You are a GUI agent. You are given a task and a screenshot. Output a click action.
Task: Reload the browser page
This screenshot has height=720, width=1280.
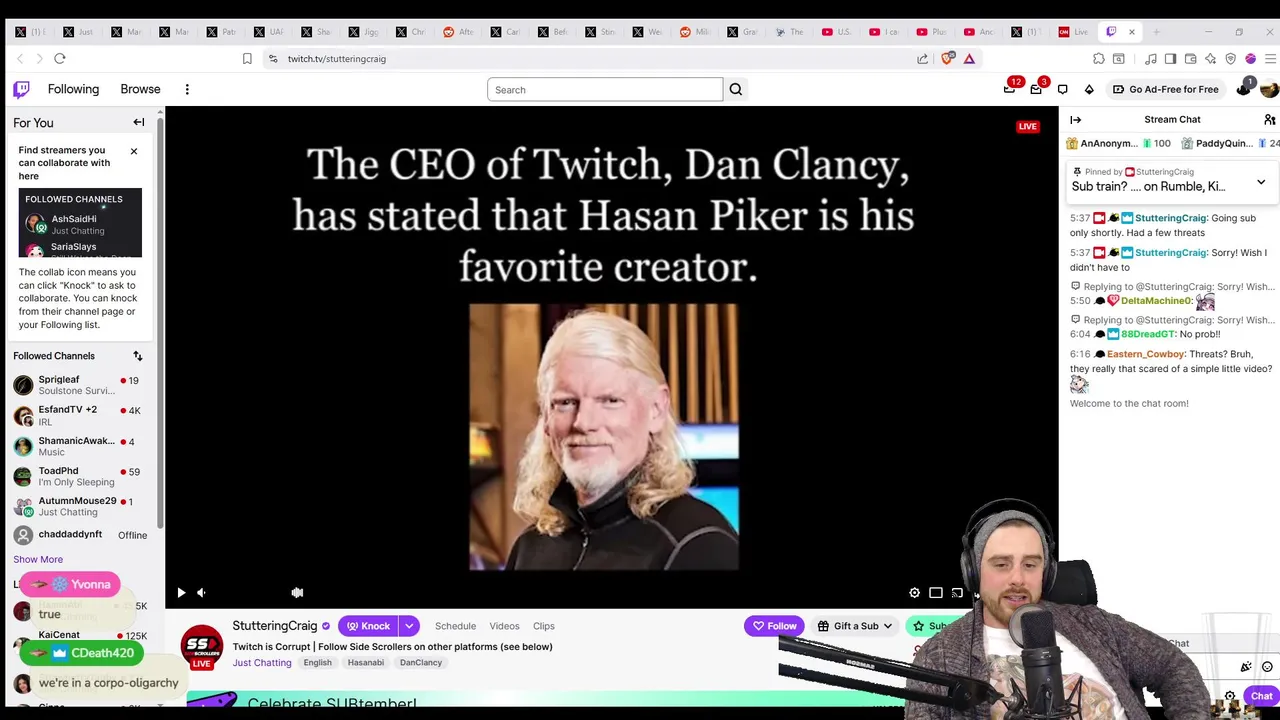click(60, 59)
